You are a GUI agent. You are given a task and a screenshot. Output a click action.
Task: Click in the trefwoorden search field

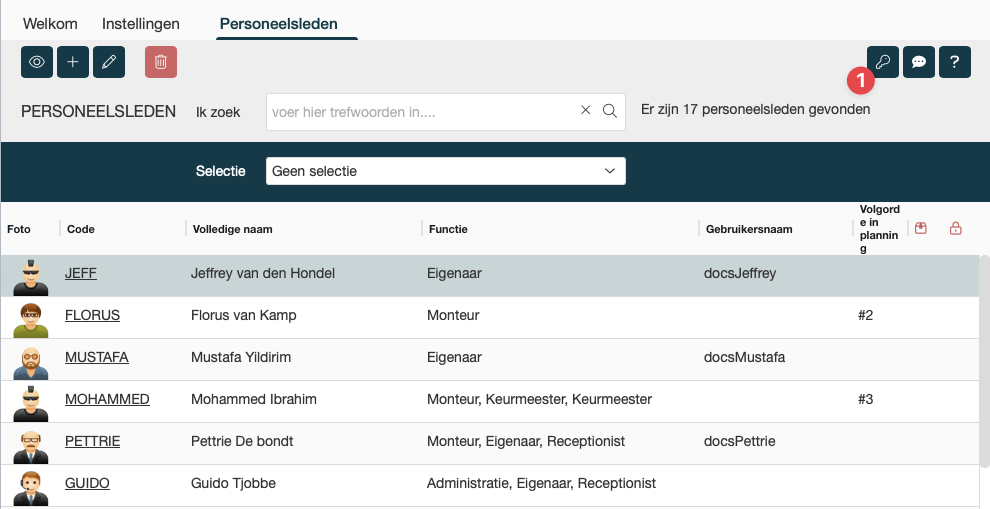point(420,112)
